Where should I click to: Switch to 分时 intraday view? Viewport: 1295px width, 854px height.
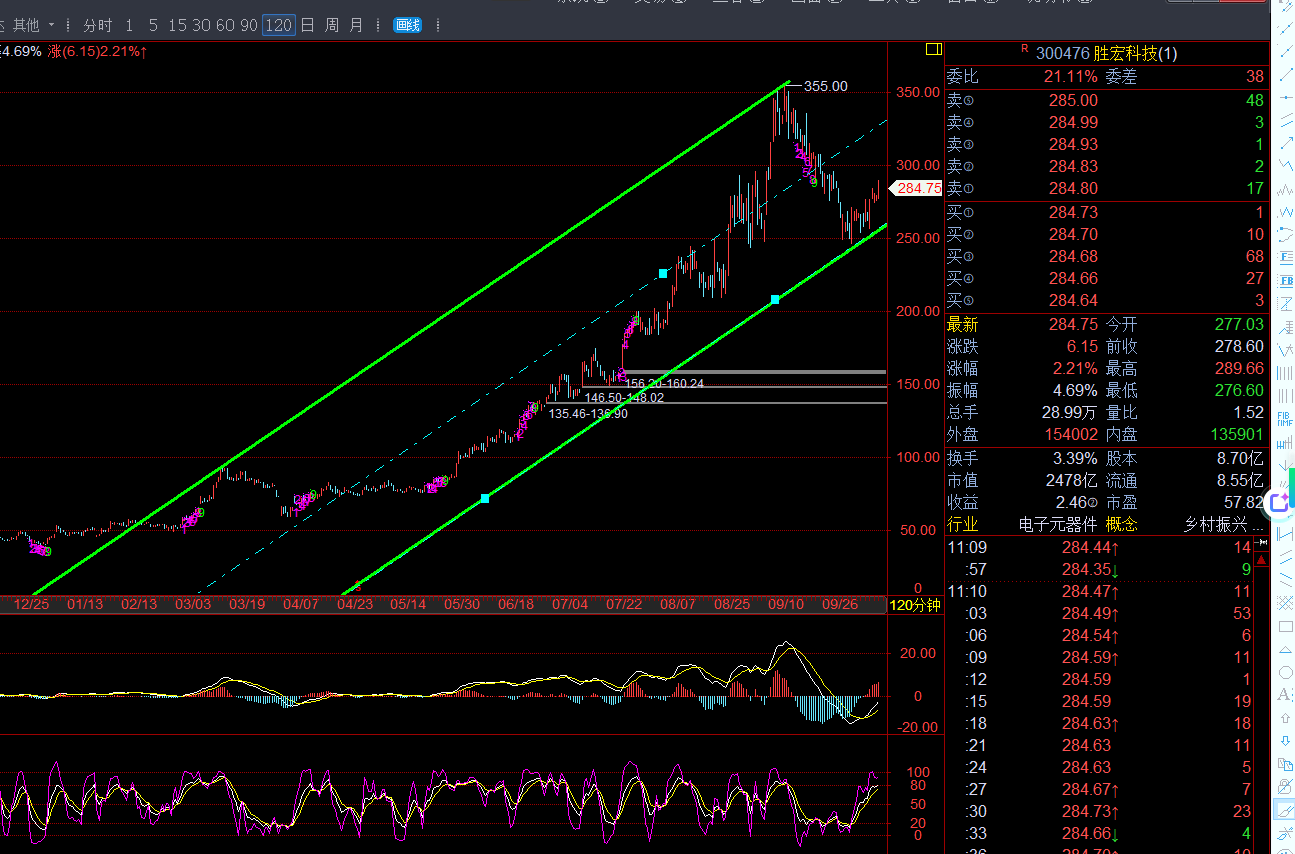coord(97,25)
